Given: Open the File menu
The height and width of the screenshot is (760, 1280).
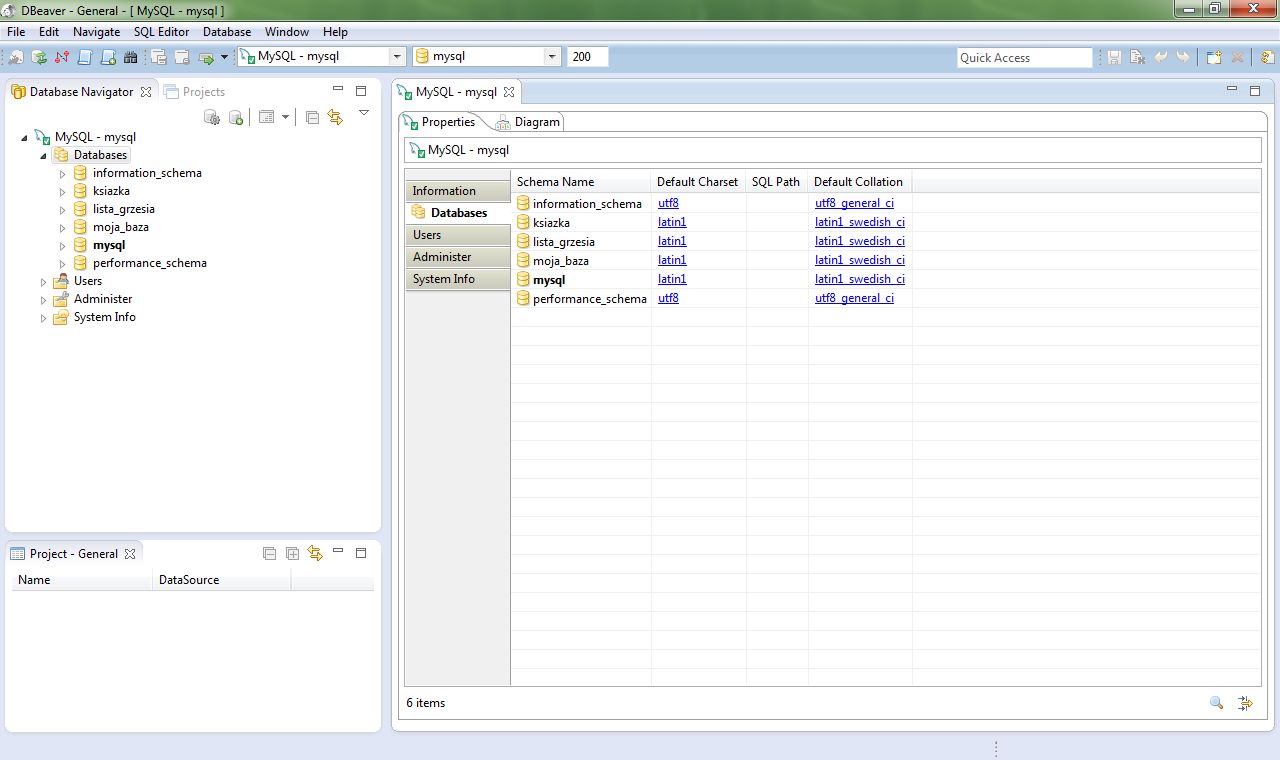Looking at the screenshot, I should point(16,32).
